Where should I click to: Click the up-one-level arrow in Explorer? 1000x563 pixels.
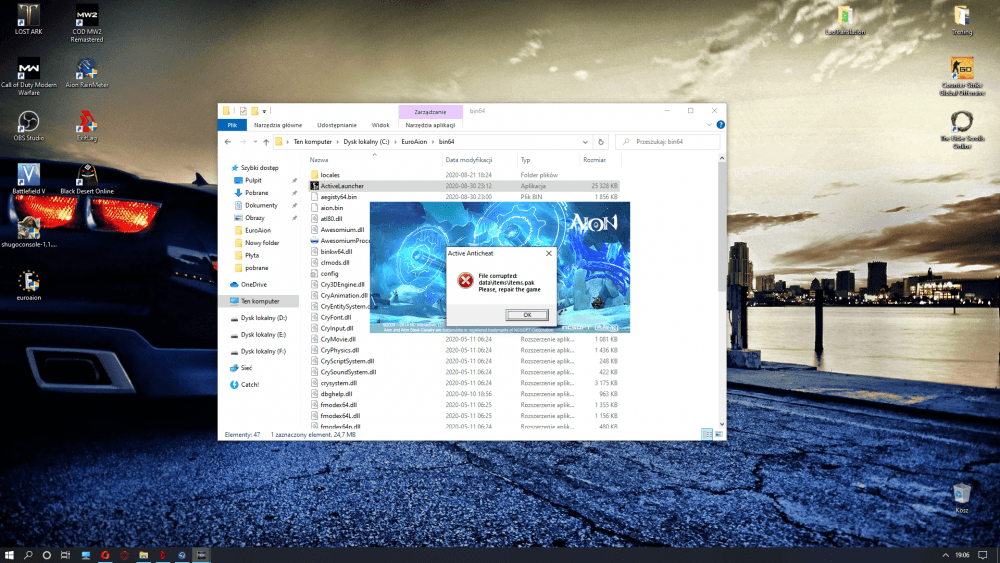tap(265, 142)
